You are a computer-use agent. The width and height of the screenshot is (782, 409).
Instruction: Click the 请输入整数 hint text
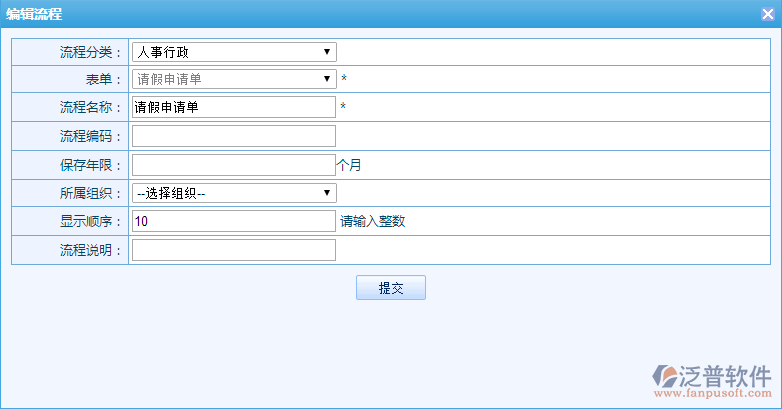[x=373, y=221]
